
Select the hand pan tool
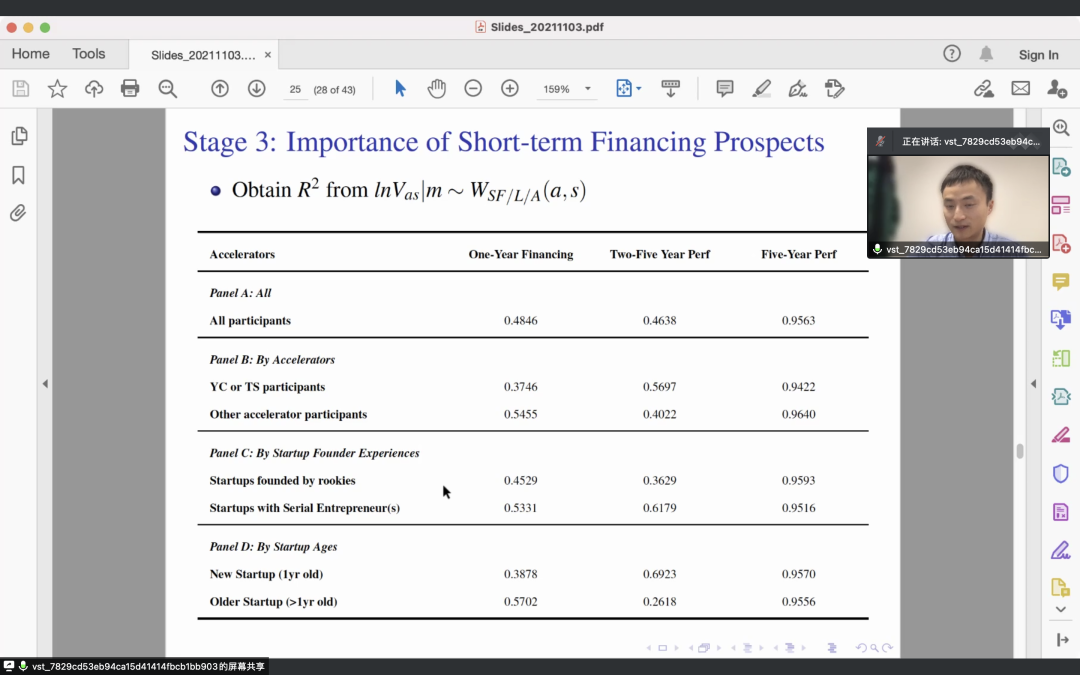point(436,89)
